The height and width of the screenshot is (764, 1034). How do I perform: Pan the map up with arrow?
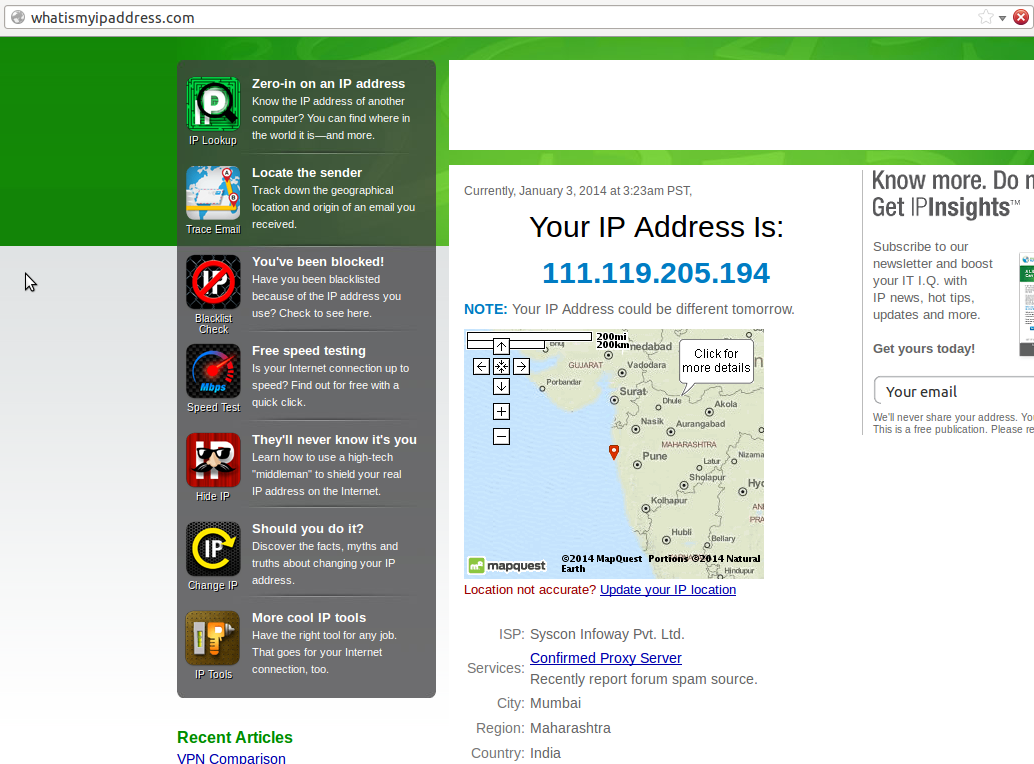tap(501, 346)
